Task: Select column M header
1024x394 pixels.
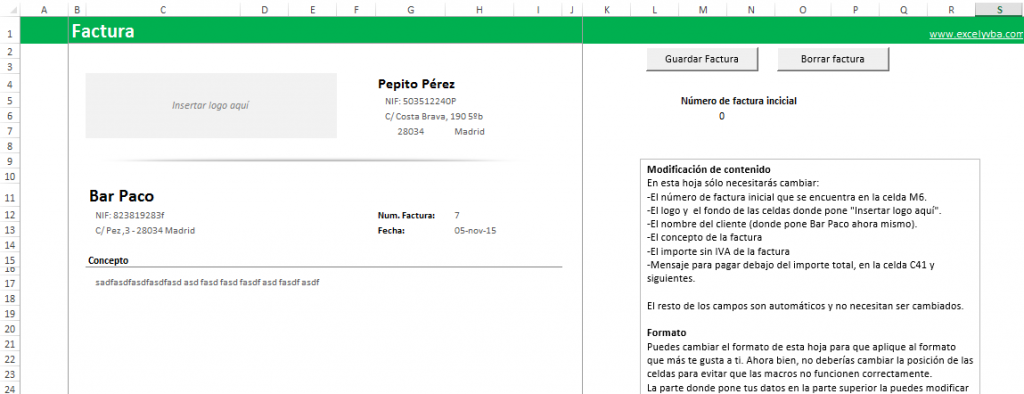Action: (703, 10)
